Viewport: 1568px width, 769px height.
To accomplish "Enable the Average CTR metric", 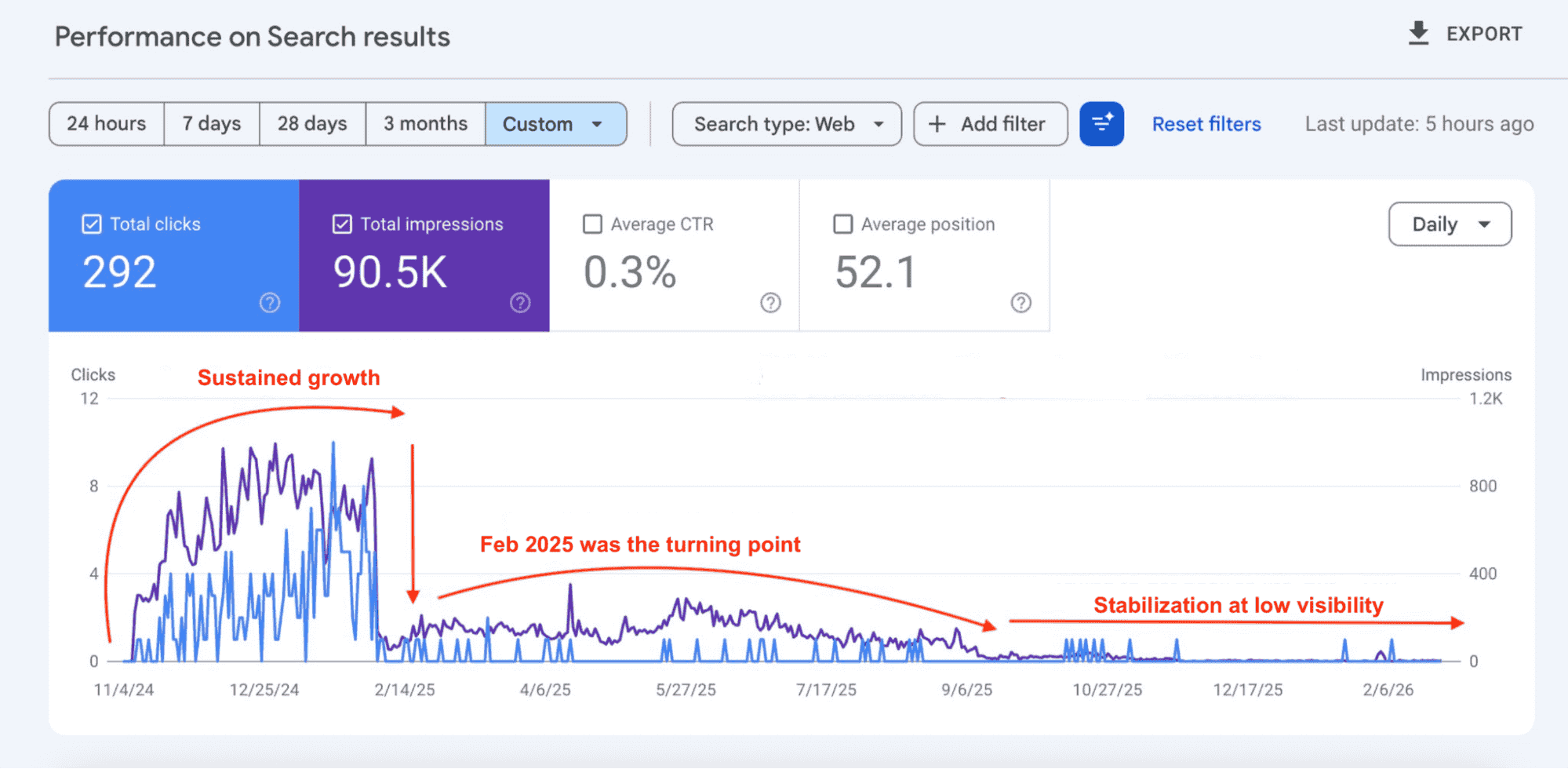I will click(x=593, y=224).
